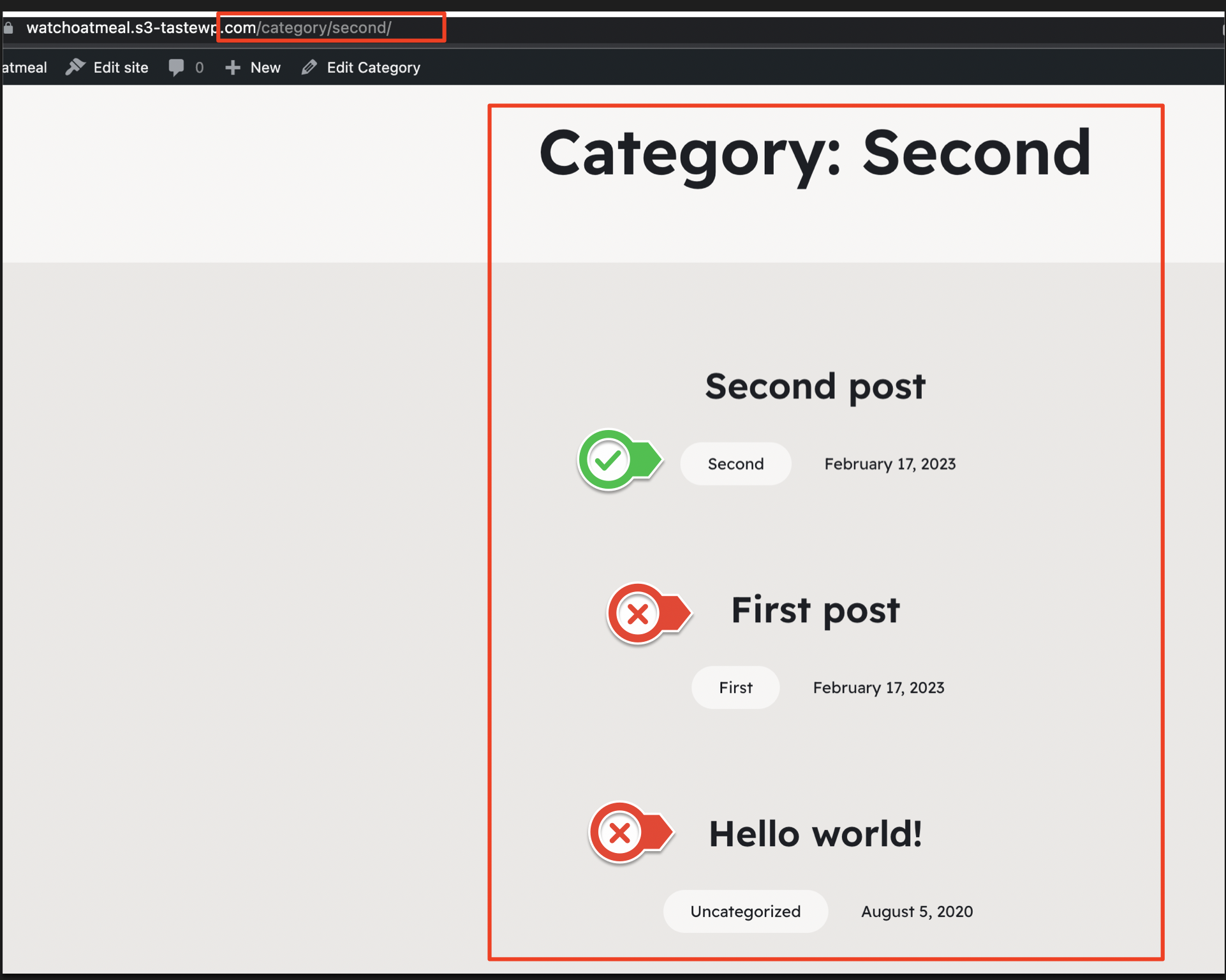Open the Edit site admin bar item

click(121, 68)
